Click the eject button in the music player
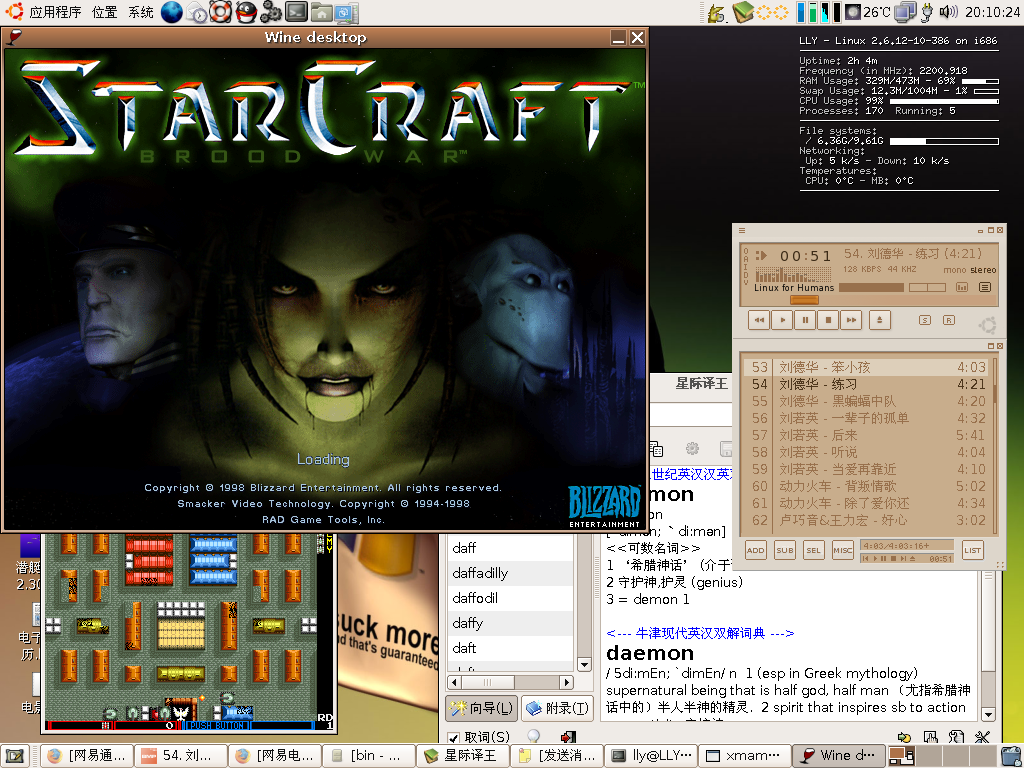Viewport: 1024px width, 768px height. (880, 320)
